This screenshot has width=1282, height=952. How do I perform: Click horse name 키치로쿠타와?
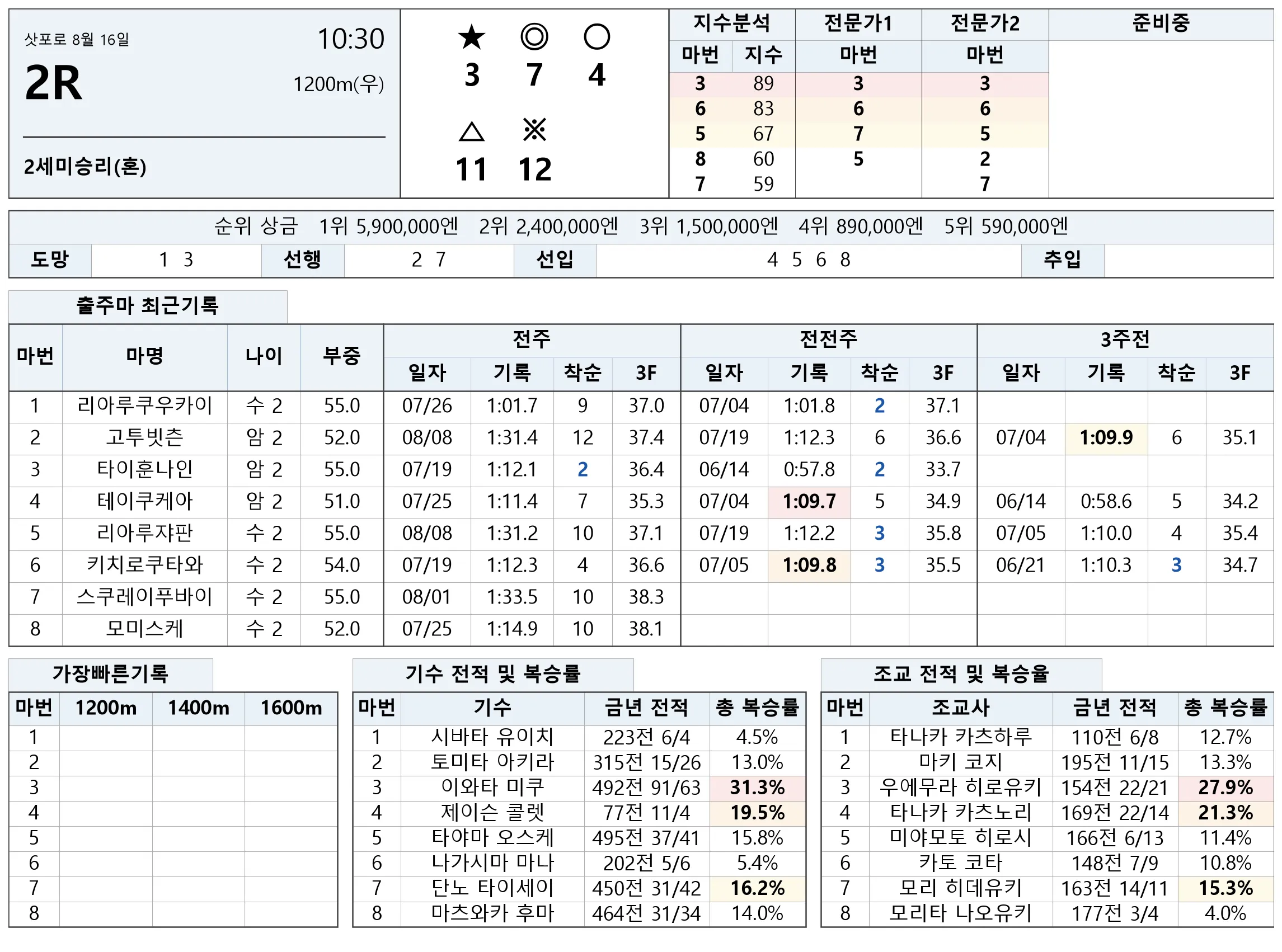pos(145,565)
